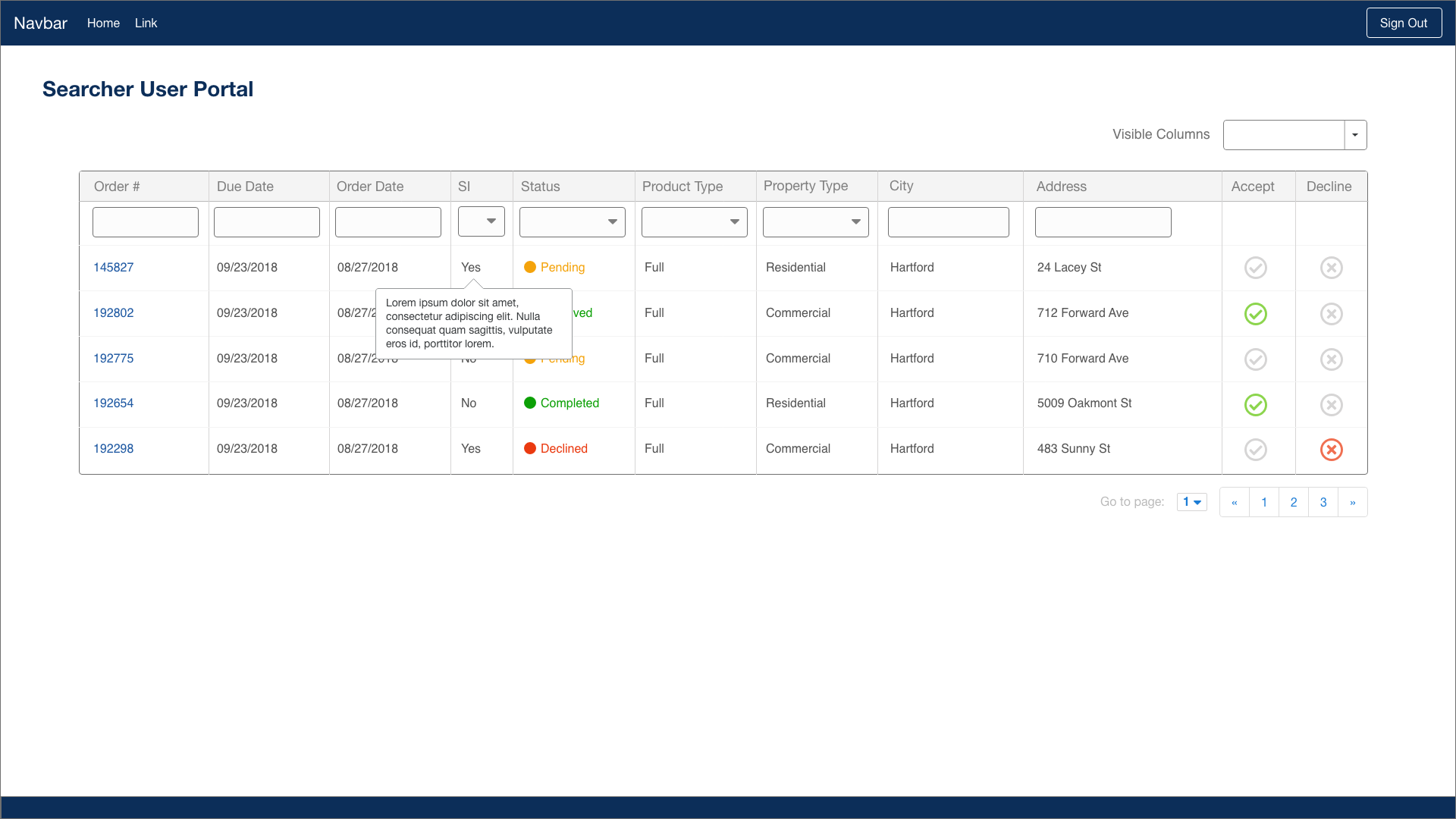Click the 483 Sunny St address cell
Image resolution: width=1456 pixels, height=819 pixels.
1074,448
